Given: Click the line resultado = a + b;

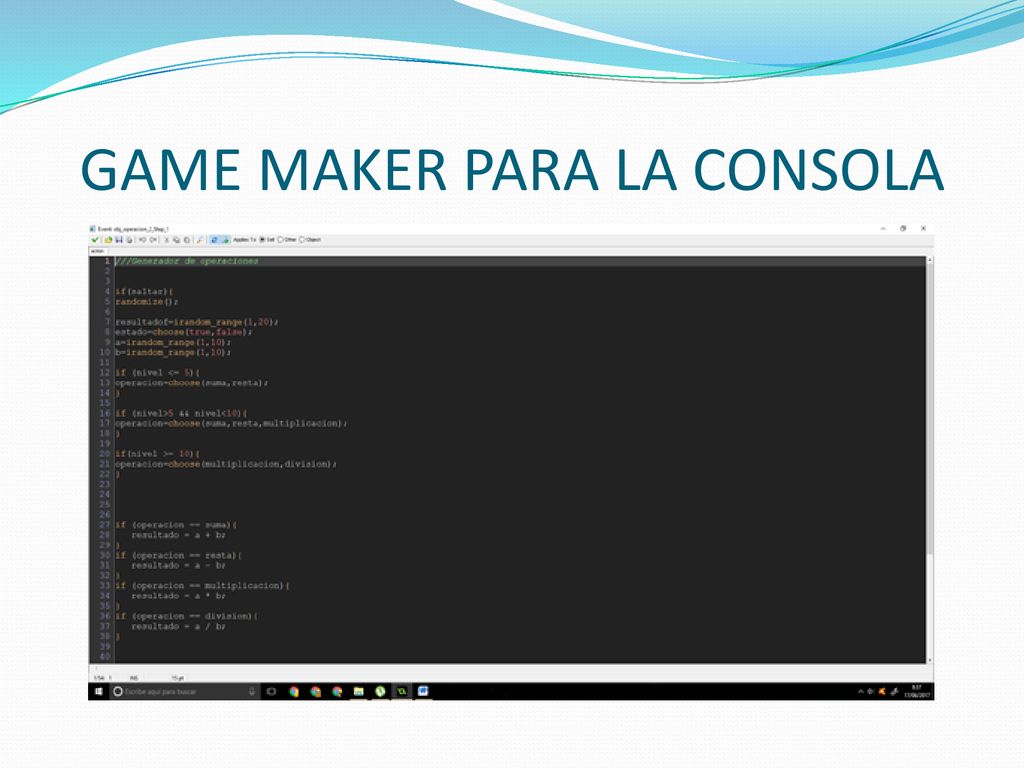Looking at the screenshot, I should (178, 535).
